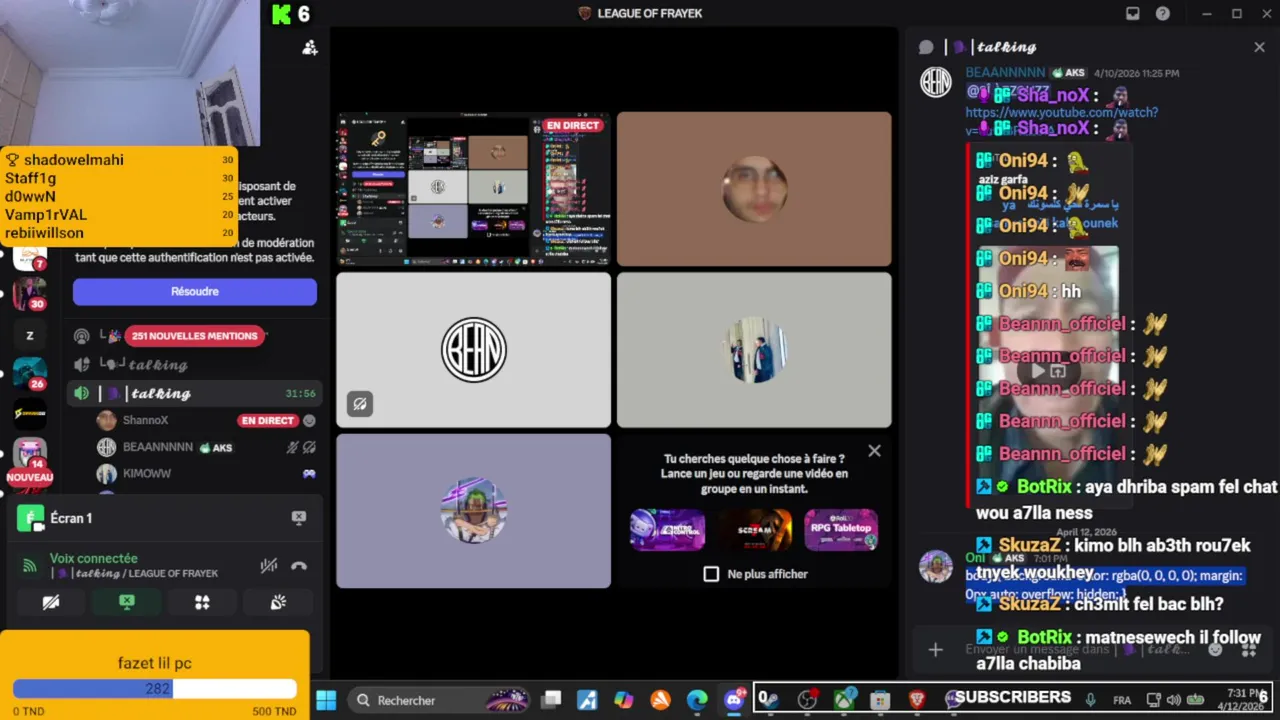Disconnect from voice call with hang-up icon
1280x720 pixels.
[299, 565]
